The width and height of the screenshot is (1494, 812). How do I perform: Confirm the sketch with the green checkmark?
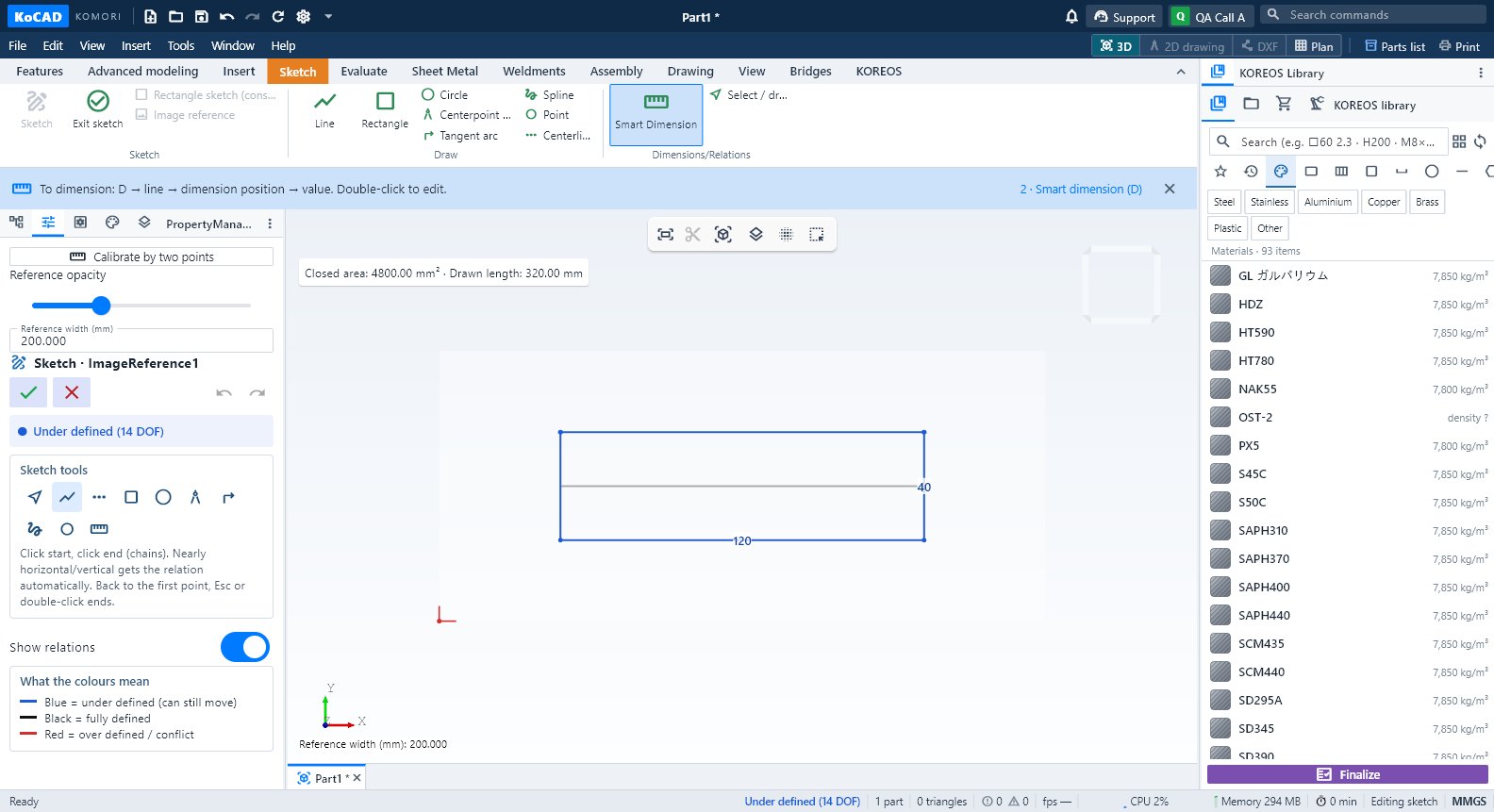pyautogui.click(x=28, y=392)
